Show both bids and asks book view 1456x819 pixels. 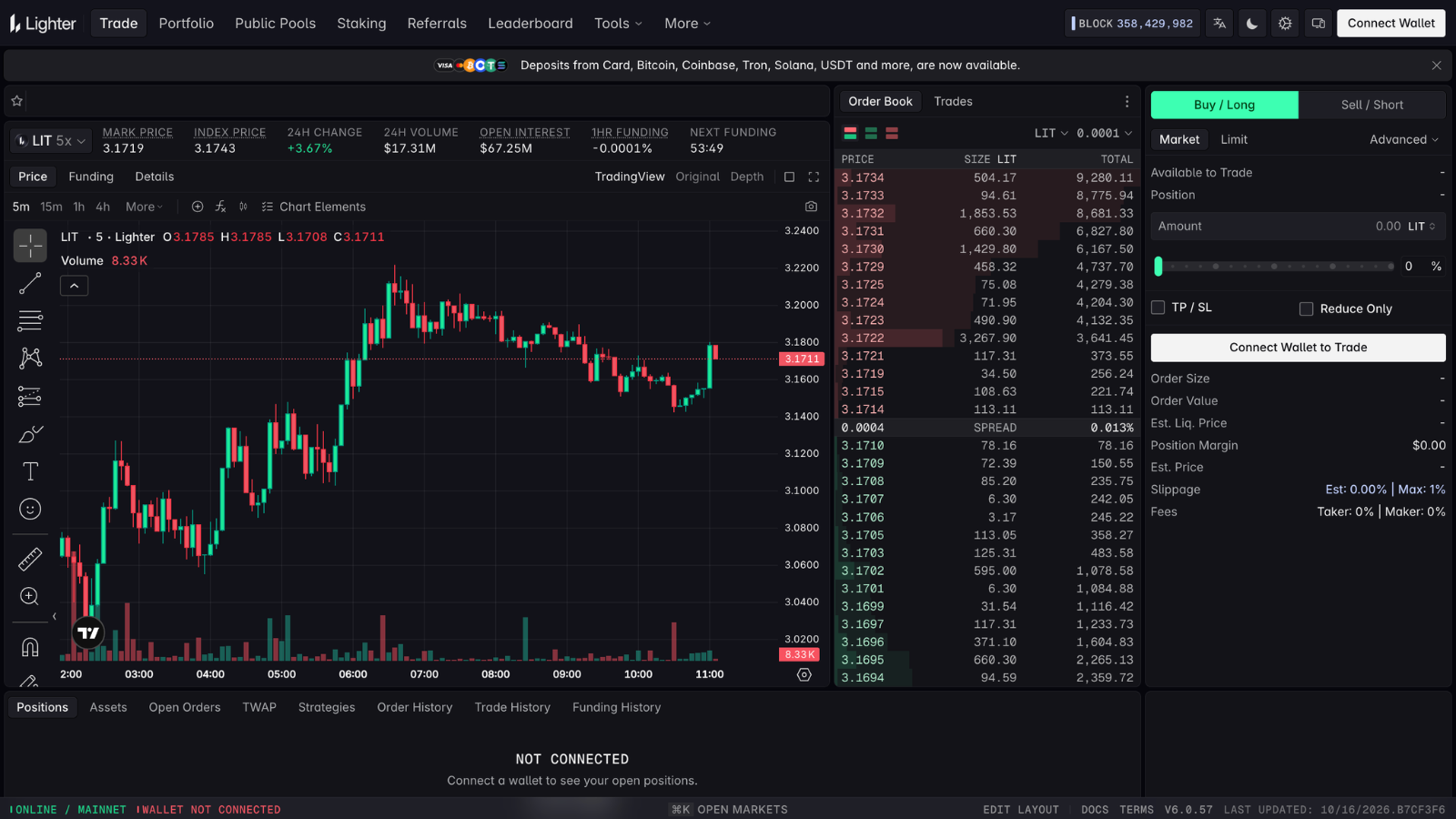pos(850,133)
